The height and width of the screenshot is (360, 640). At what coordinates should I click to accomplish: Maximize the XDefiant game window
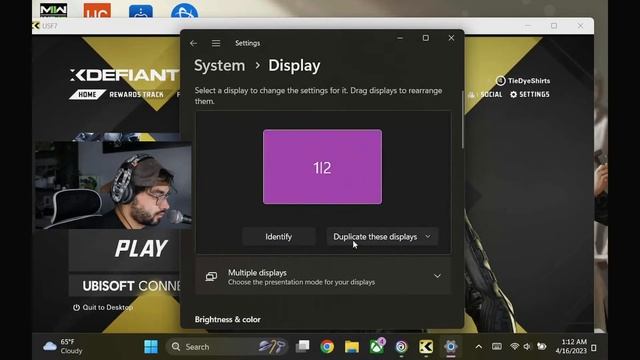pos(554,26)
